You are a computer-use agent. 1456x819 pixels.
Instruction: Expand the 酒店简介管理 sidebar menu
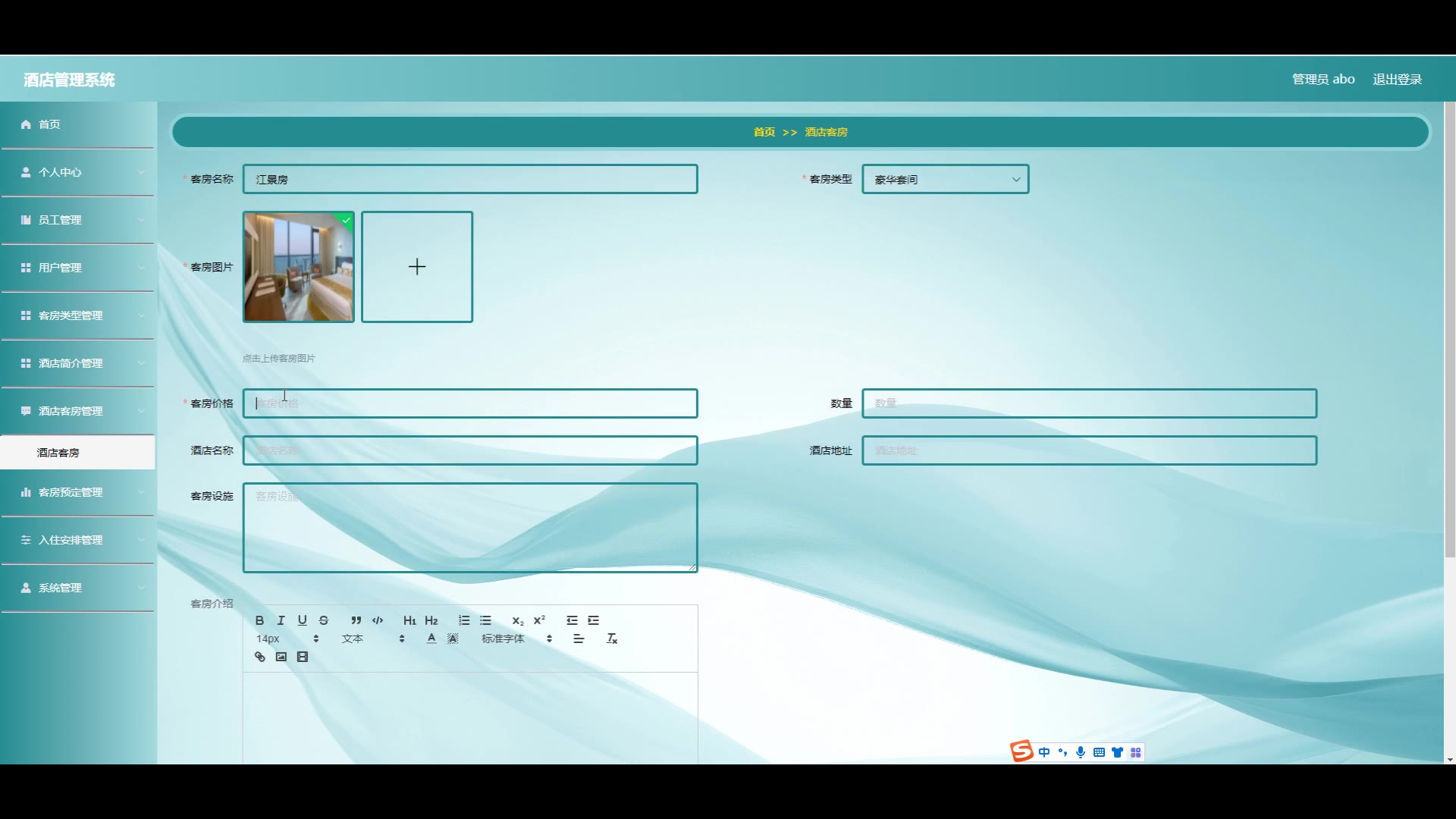pos(77,363)
